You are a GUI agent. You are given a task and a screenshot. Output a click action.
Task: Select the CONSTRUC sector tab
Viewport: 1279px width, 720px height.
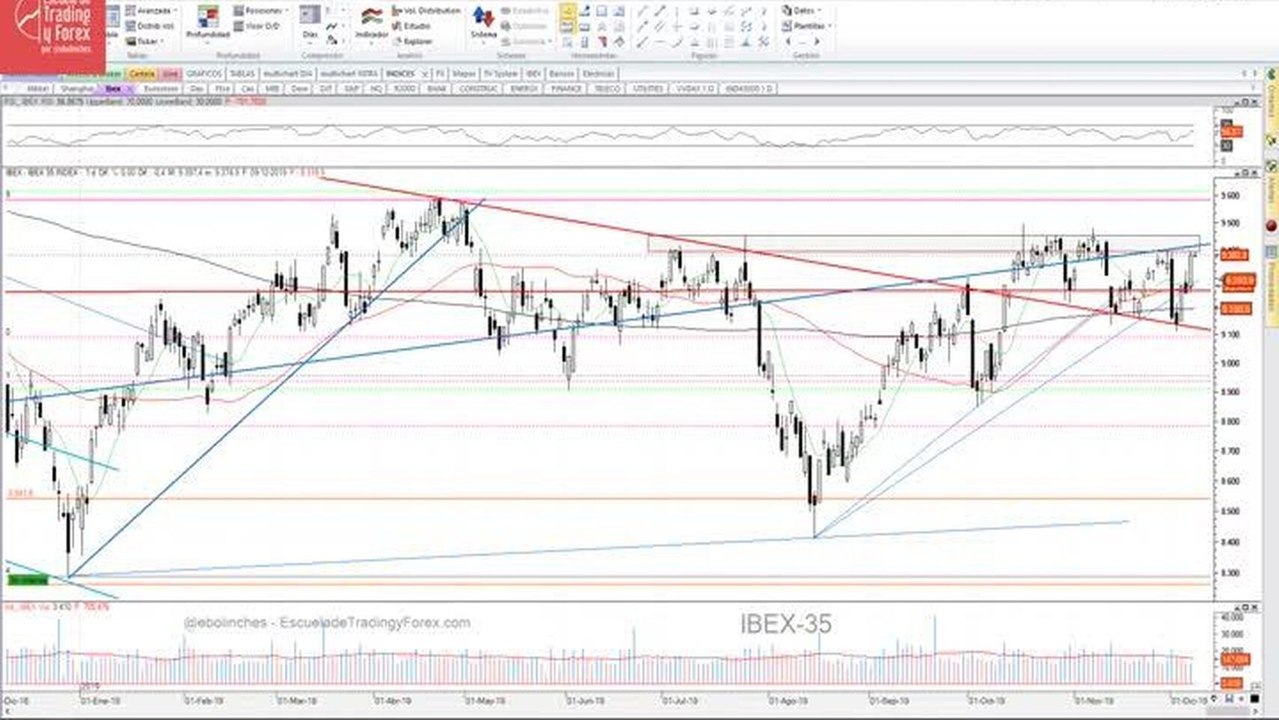[x=480, y=88]
